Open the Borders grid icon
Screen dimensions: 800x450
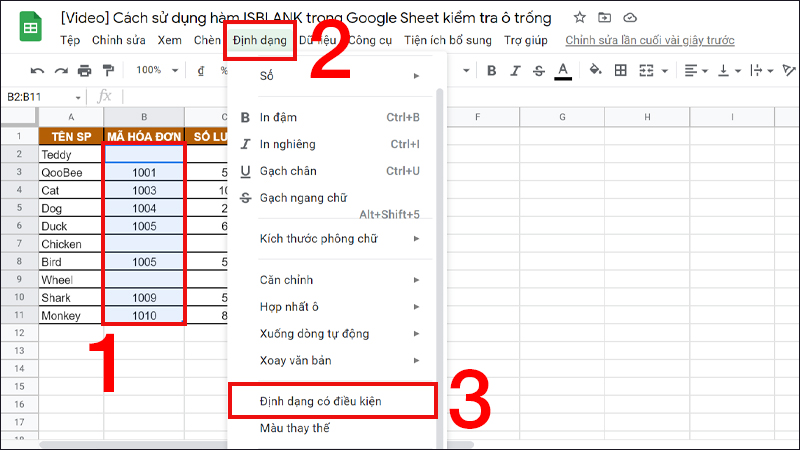click(621, 70)
